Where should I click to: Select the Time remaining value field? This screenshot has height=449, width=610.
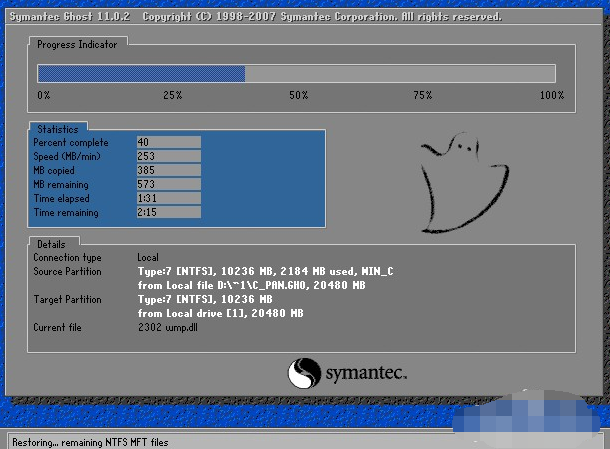coord(168,212)
